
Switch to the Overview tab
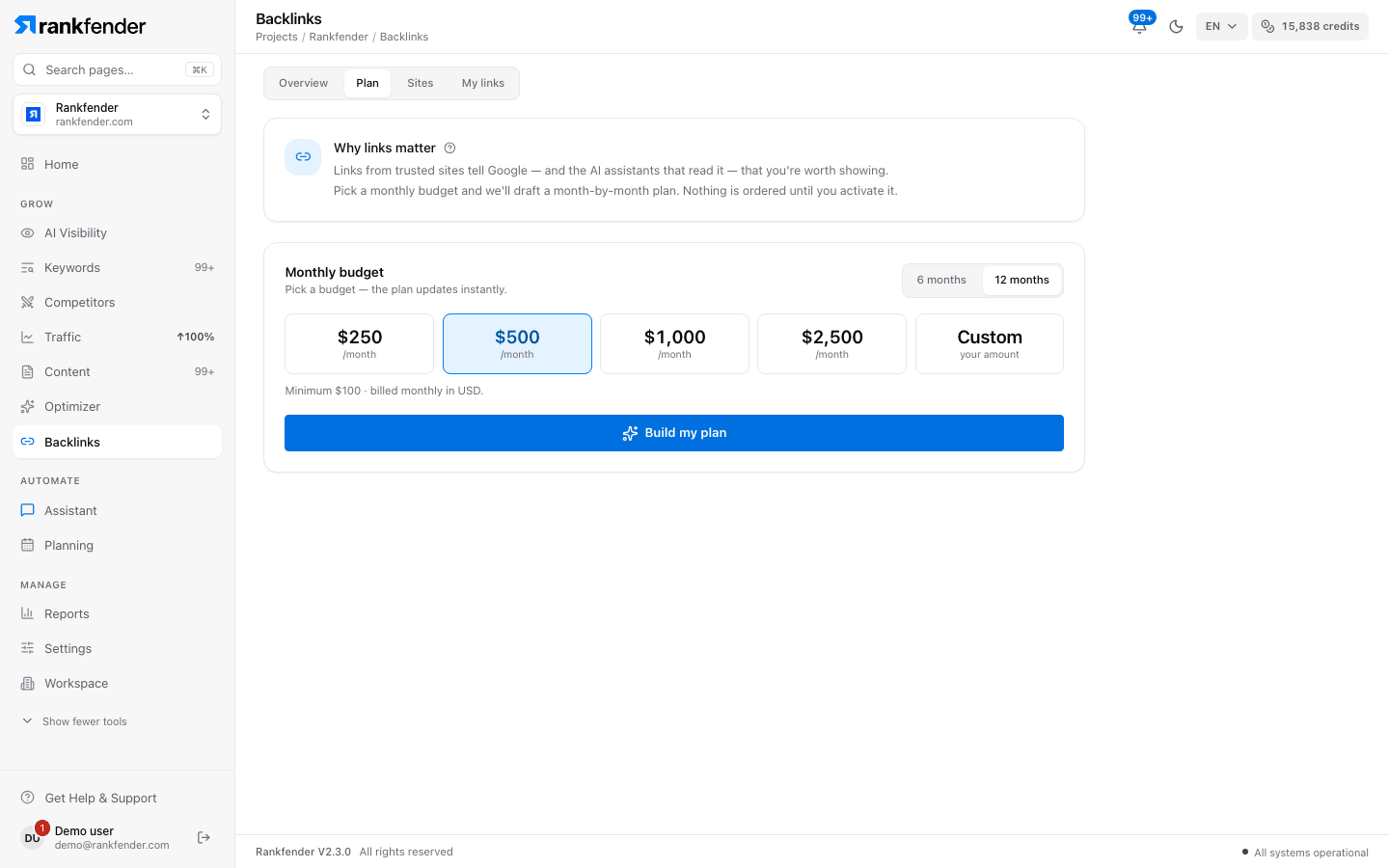click(x=304, y=83)
